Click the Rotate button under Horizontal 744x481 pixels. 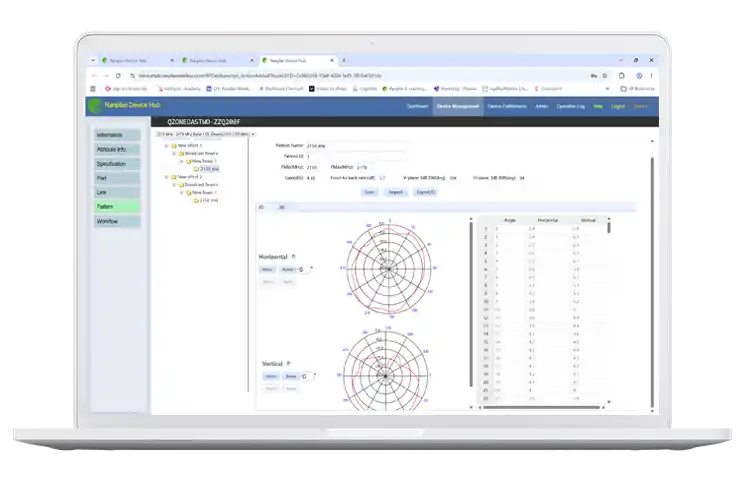point(288,269)
